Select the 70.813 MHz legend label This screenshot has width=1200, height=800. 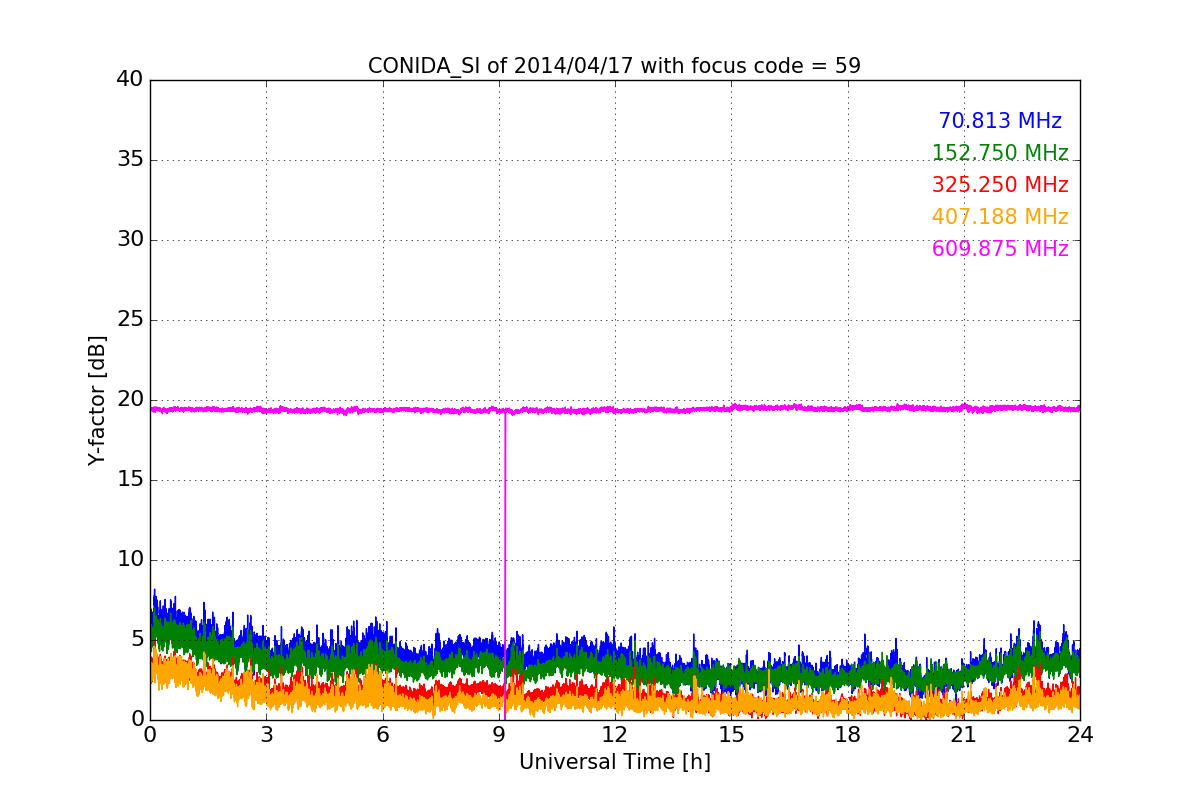point(1000,121)
